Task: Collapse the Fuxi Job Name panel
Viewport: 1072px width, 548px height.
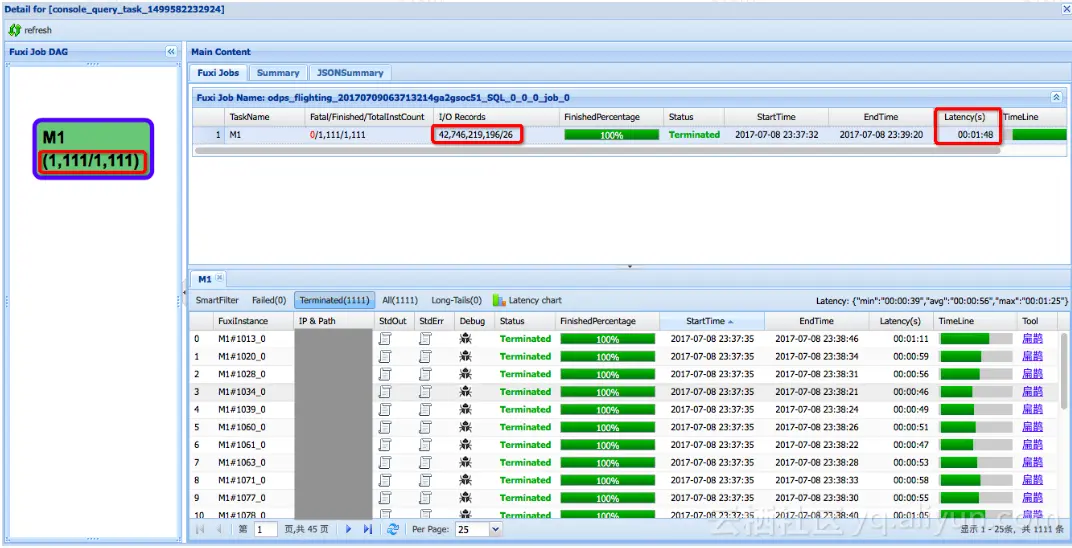Action: pos(1056,98)
